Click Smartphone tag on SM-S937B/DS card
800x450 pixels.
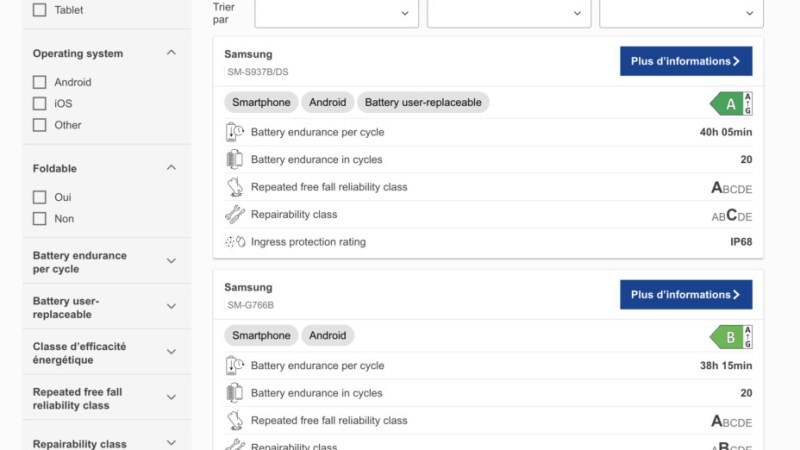(x=261, y=103)
